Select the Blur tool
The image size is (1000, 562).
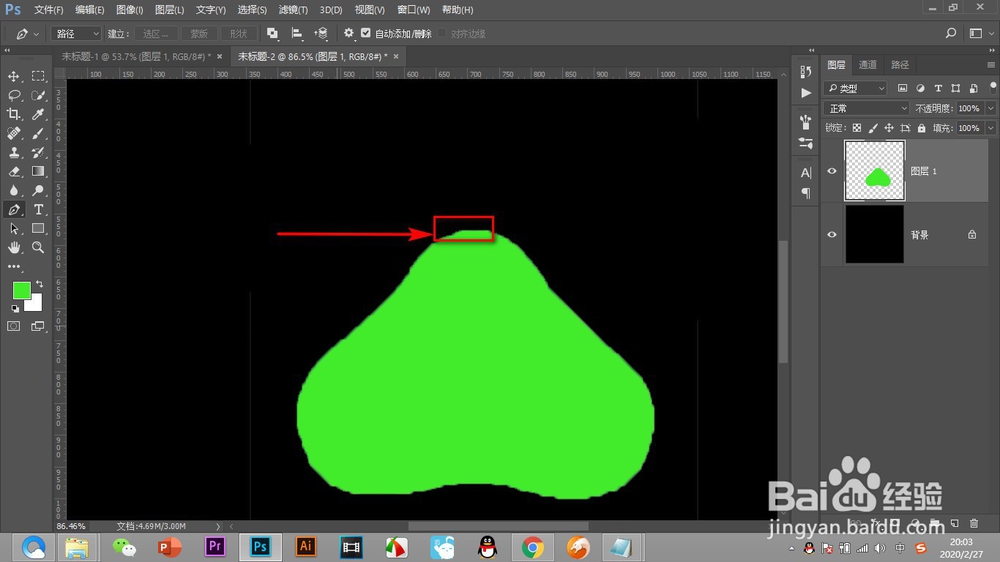point(13,190)
